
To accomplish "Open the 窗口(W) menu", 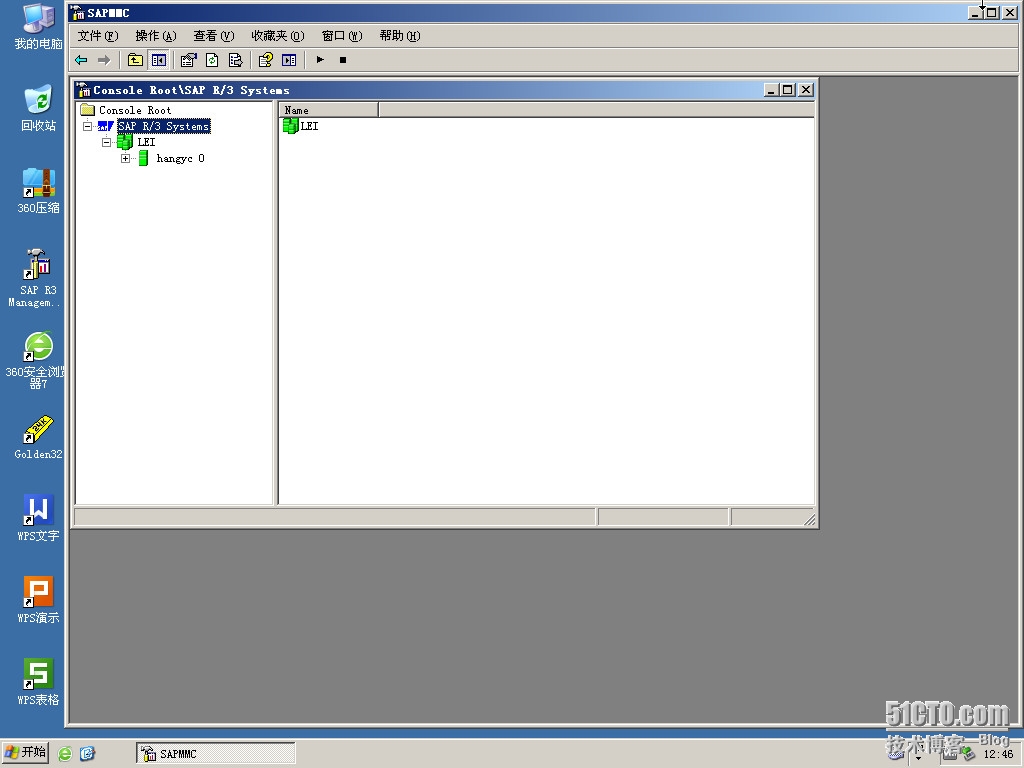I will (342, 36).
